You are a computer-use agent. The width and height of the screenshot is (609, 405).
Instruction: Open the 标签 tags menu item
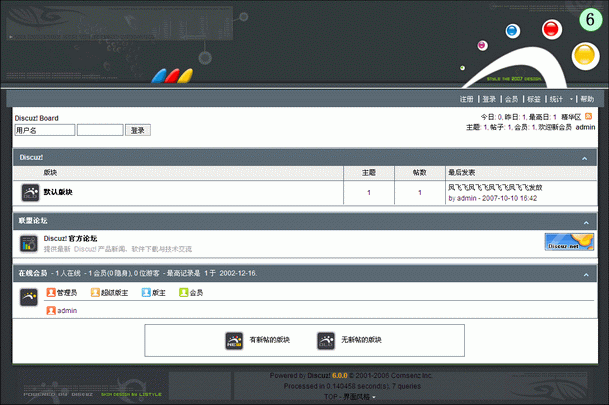tap(534, 99)
